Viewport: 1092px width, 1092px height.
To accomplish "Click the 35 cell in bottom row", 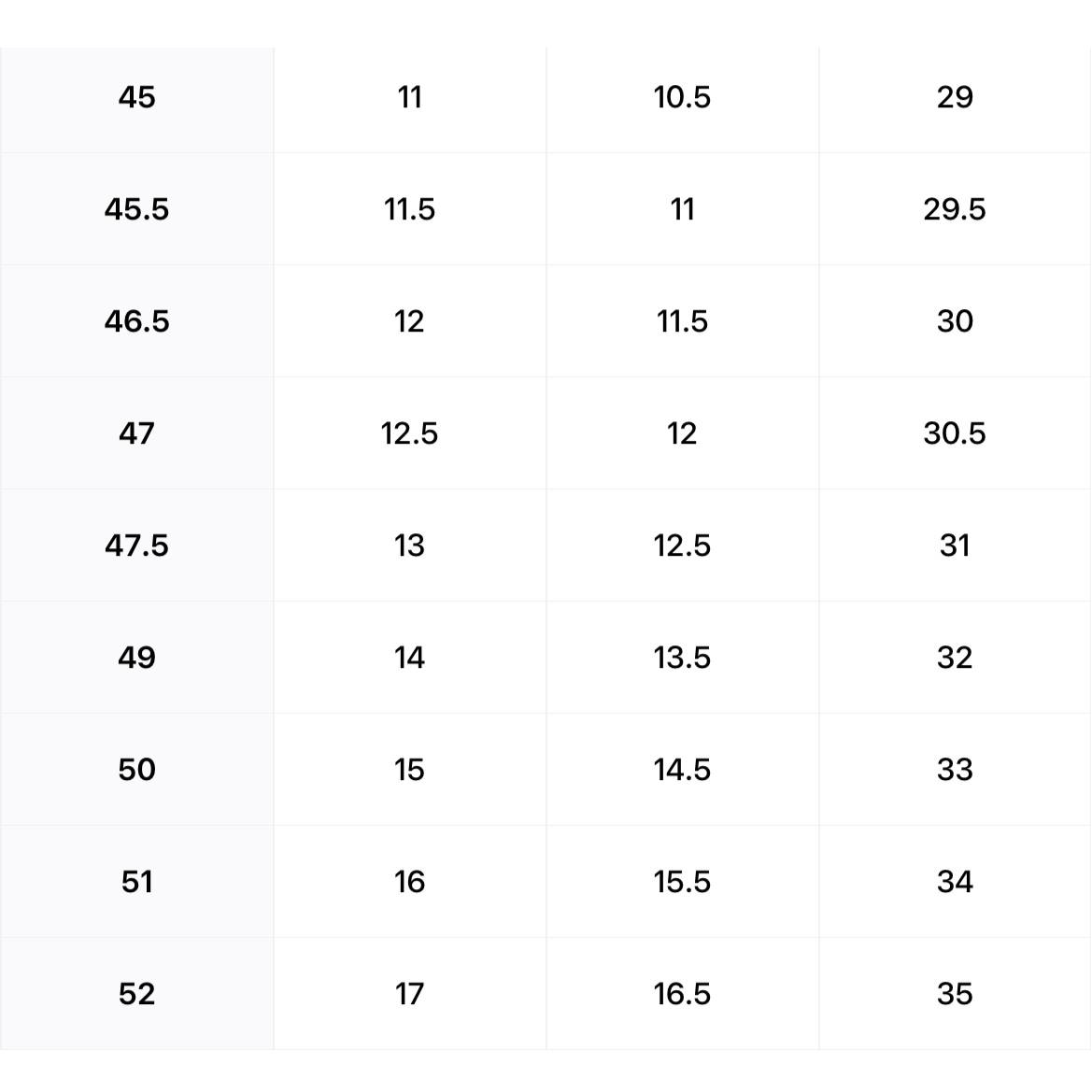I will (x=954, y=994).
